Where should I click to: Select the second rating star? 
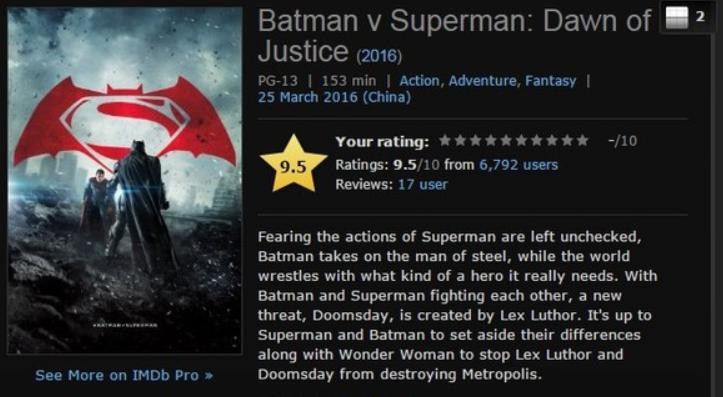tap(460, 140)
